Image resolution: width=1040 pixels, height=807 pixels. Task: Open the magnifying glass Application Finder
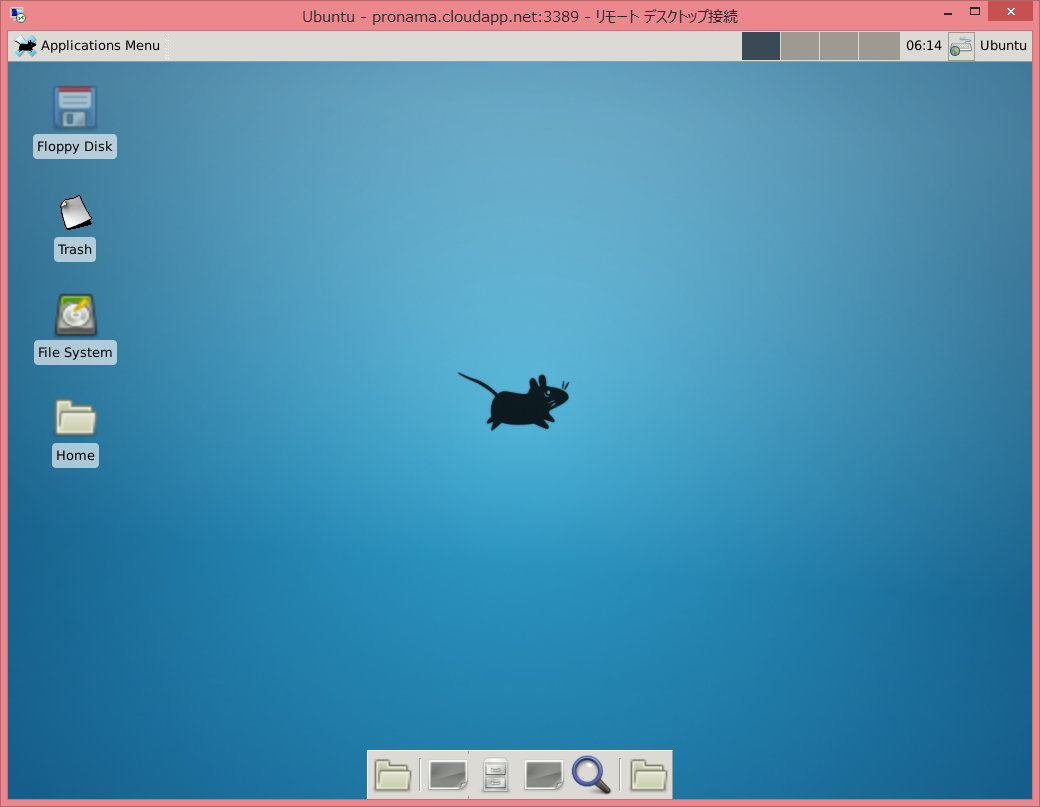[x=592, y=775]
